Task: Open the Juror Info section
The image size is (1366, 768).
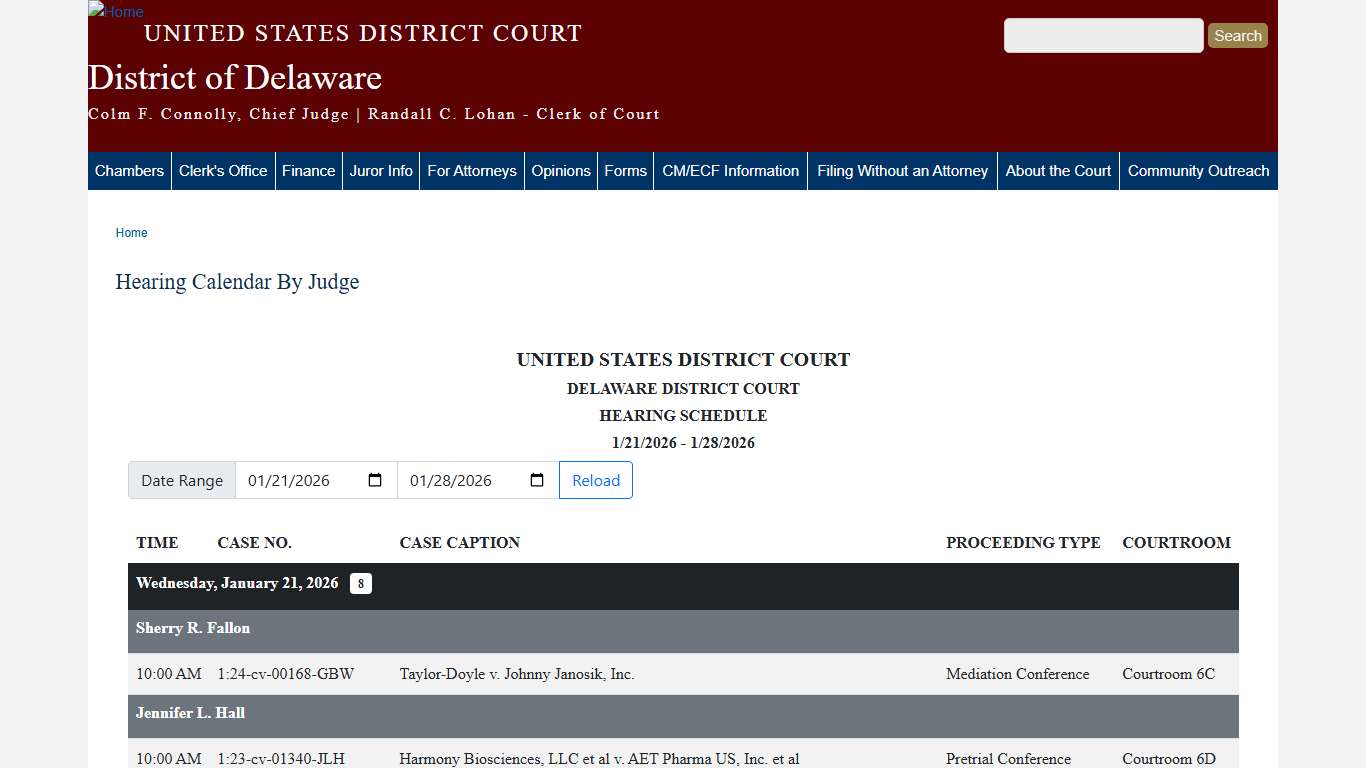Action: [x=380, y=170]
